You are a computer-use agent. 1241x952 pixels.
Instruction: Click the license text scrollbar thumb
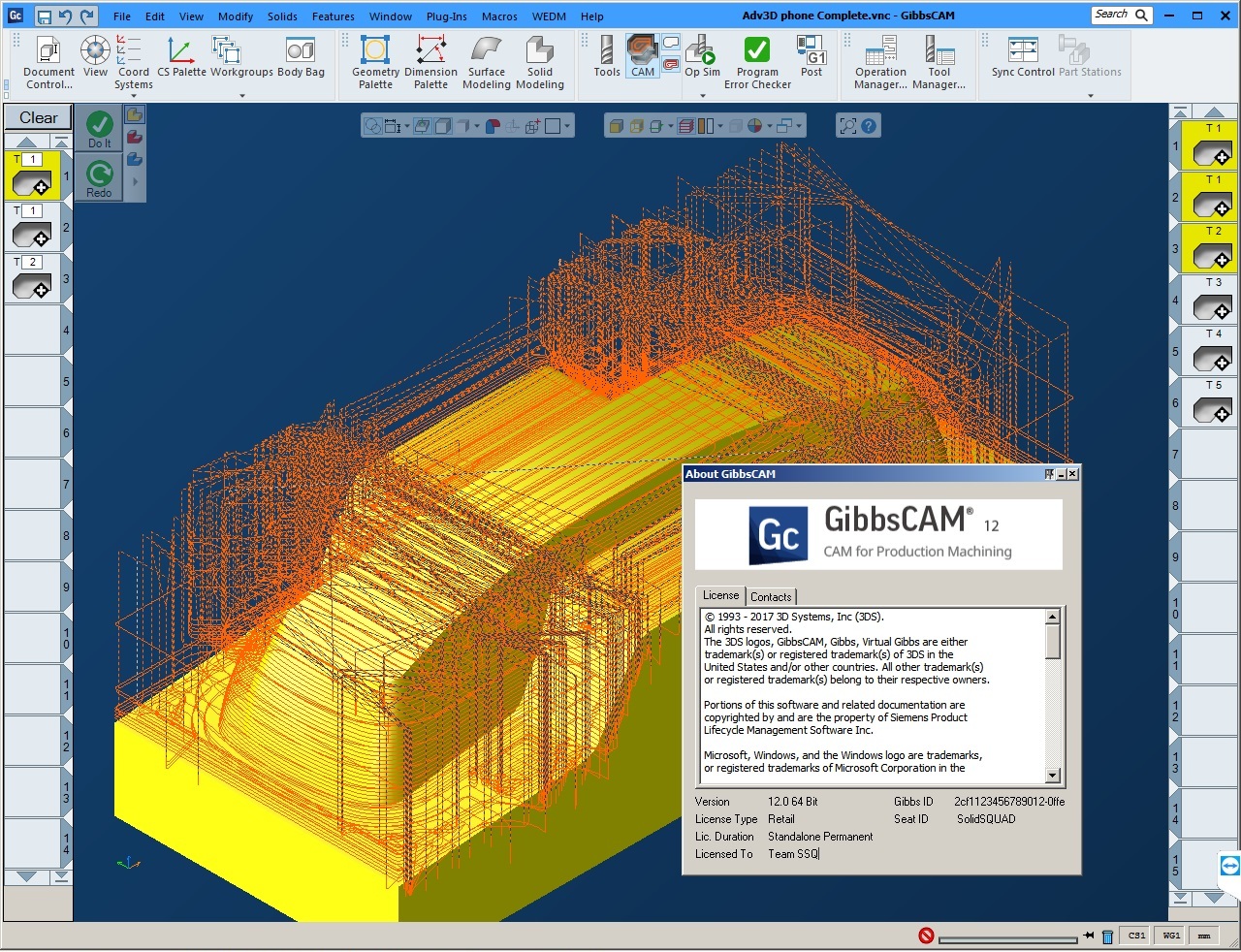[x=1052, y=642]
